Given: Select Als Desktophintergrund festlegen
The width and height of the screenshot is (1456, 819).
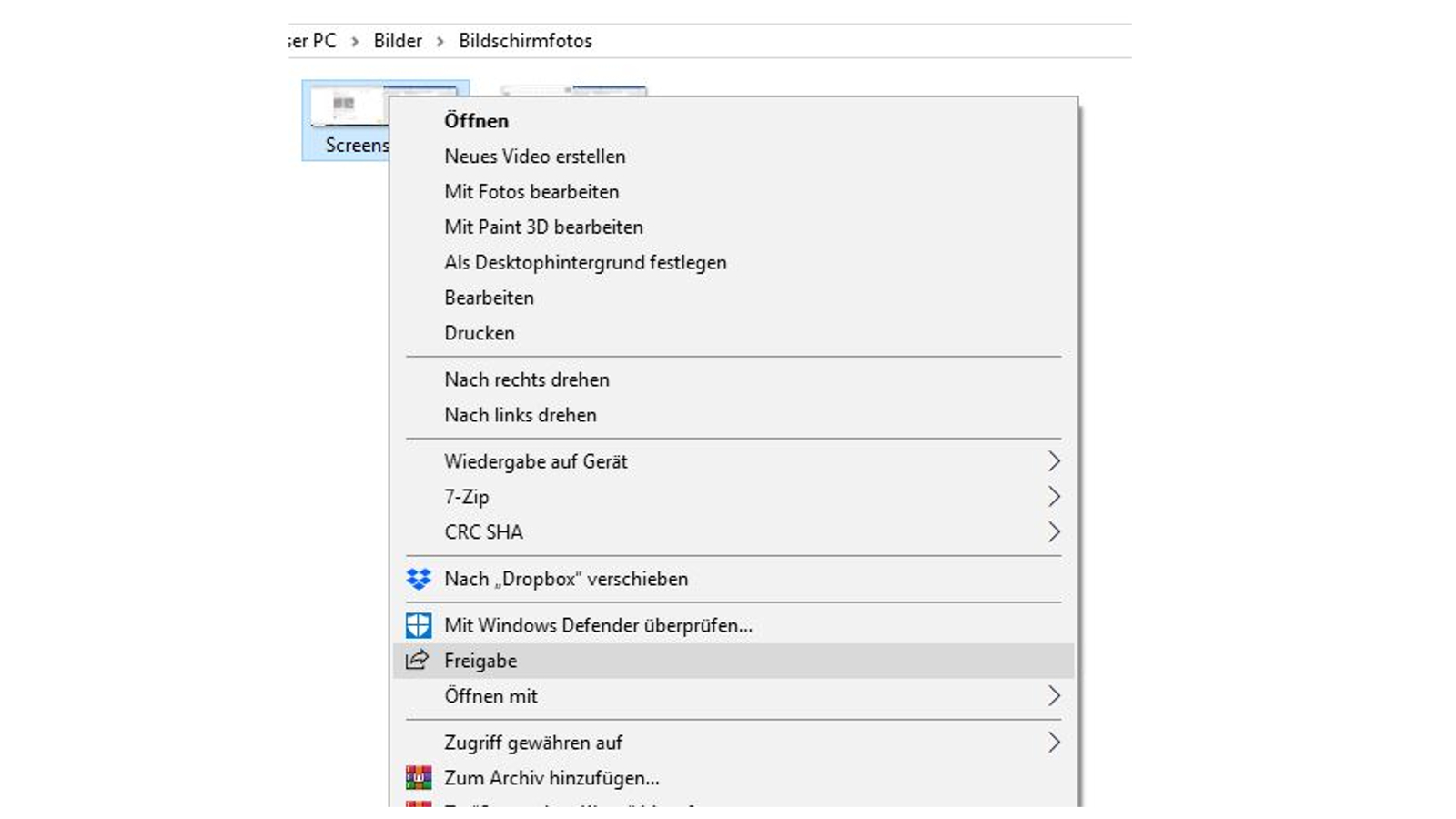Looking at the screenshot, I should point(585,262).
